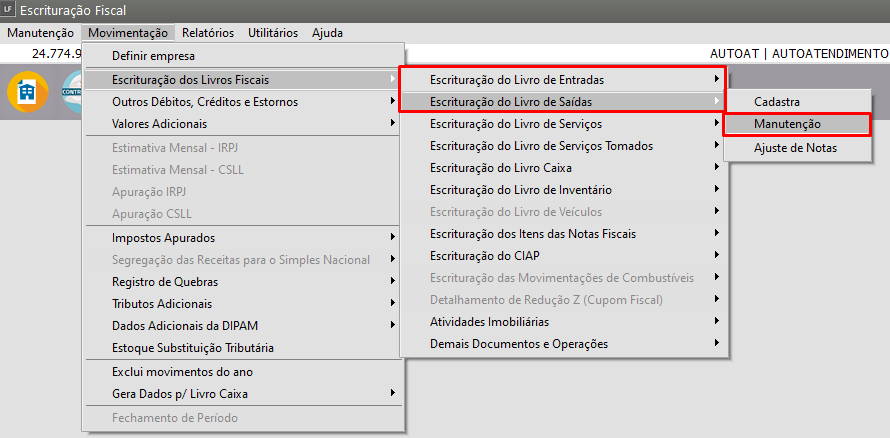Screen dimensions: 890x438
Task: Expand Escrituração do Livro de Entradas
Action: tap(517, 79)
